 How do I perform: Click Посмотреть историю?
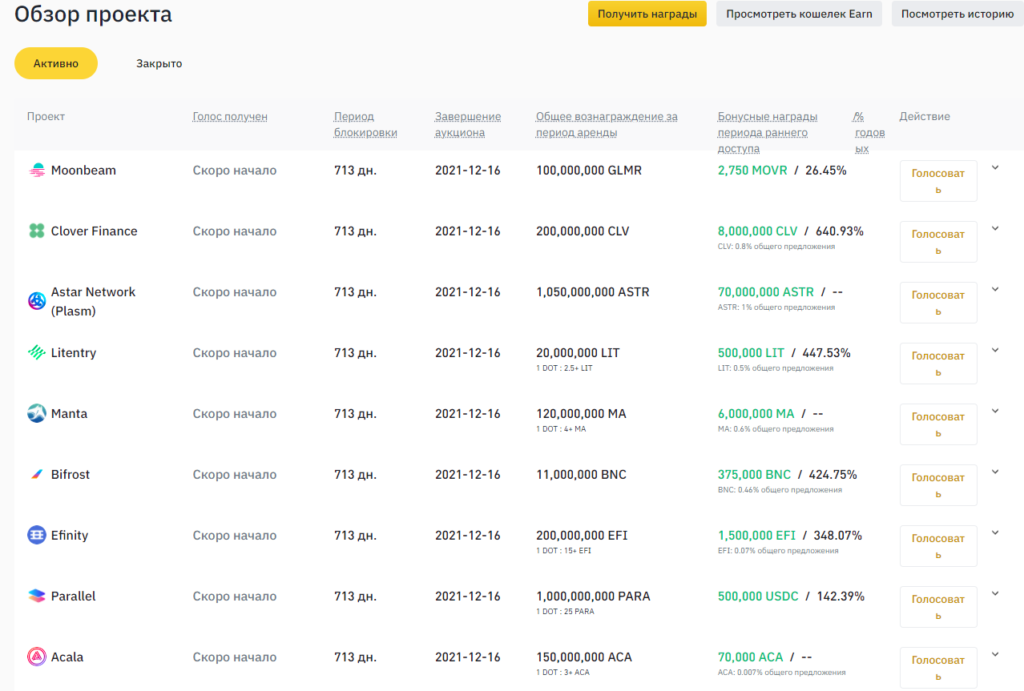tap(957, 14)
